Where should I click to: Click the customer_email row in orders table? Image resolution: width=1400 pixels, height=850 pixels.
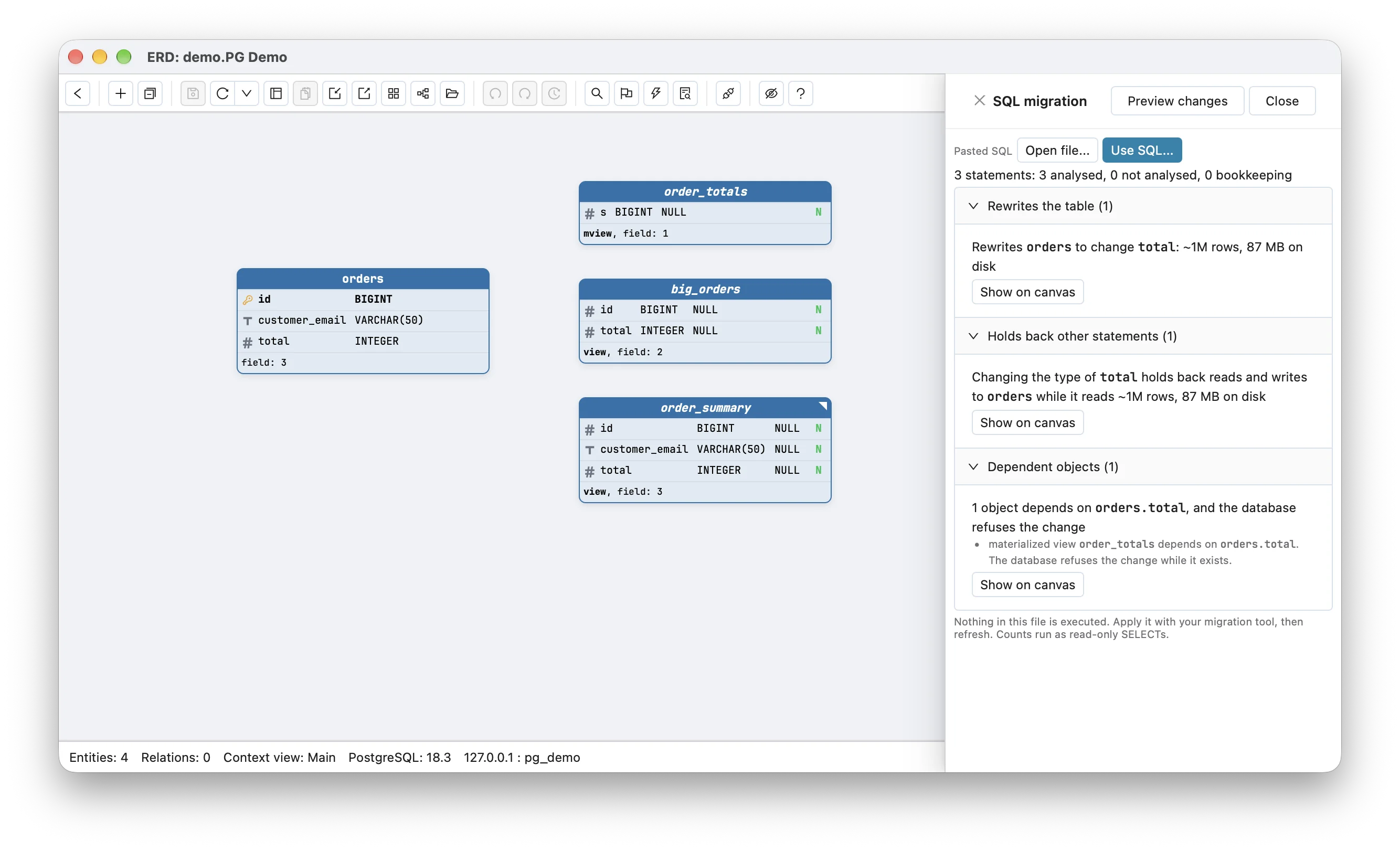click(x=363, y=321)
